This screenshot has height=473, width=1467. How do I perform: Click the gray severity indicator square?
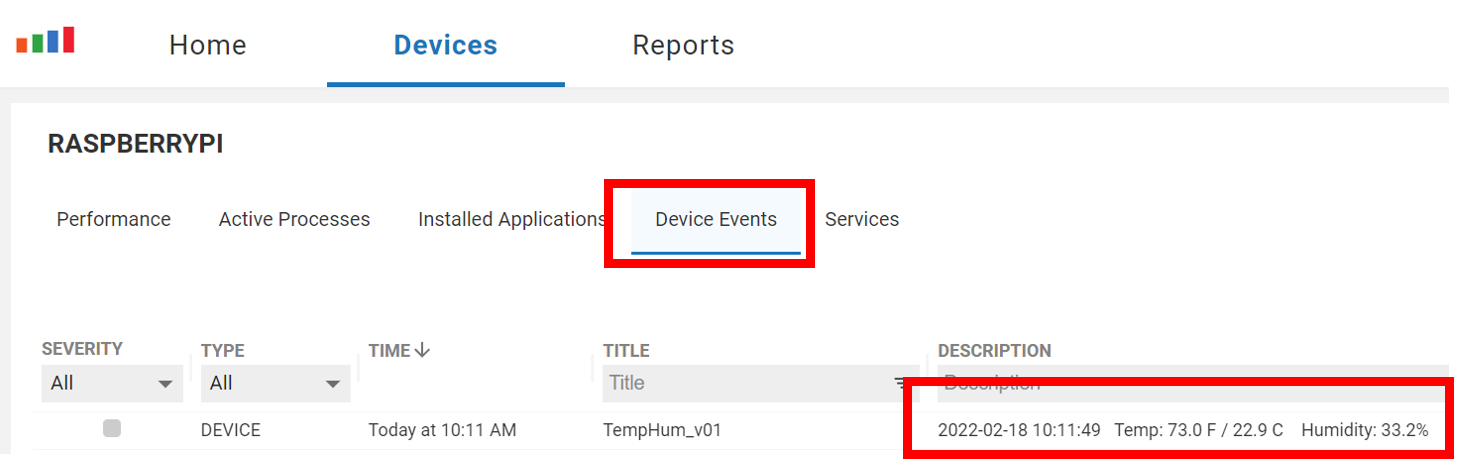112,429
